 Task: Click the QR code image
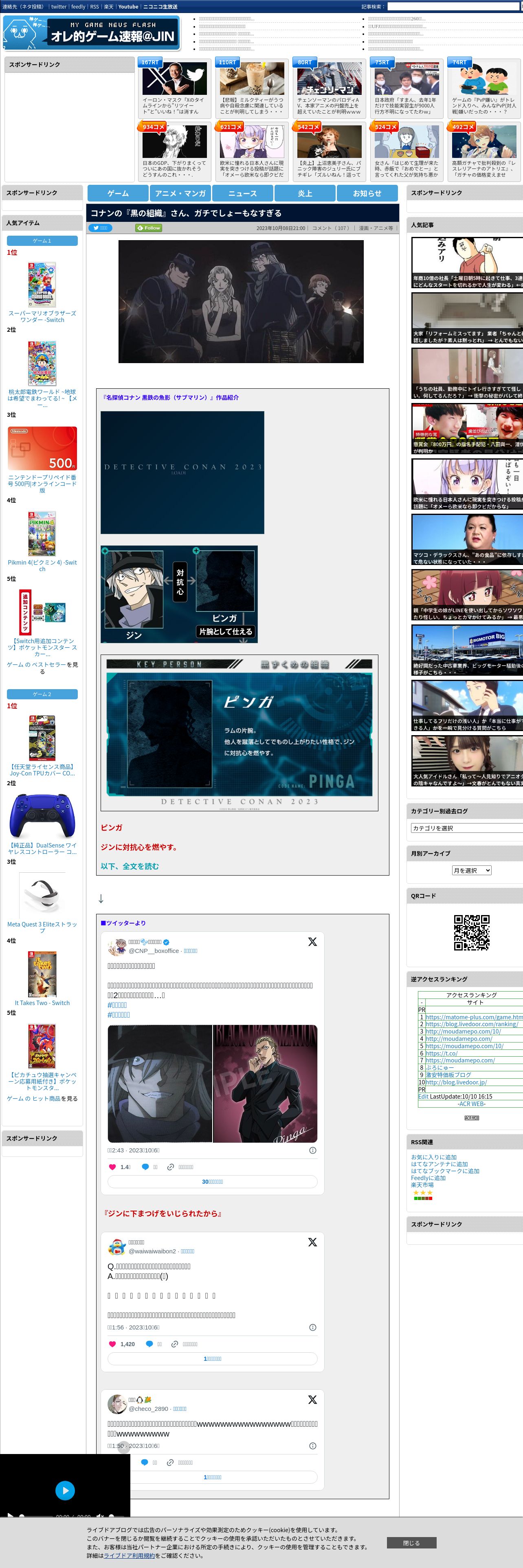point(472,932)
